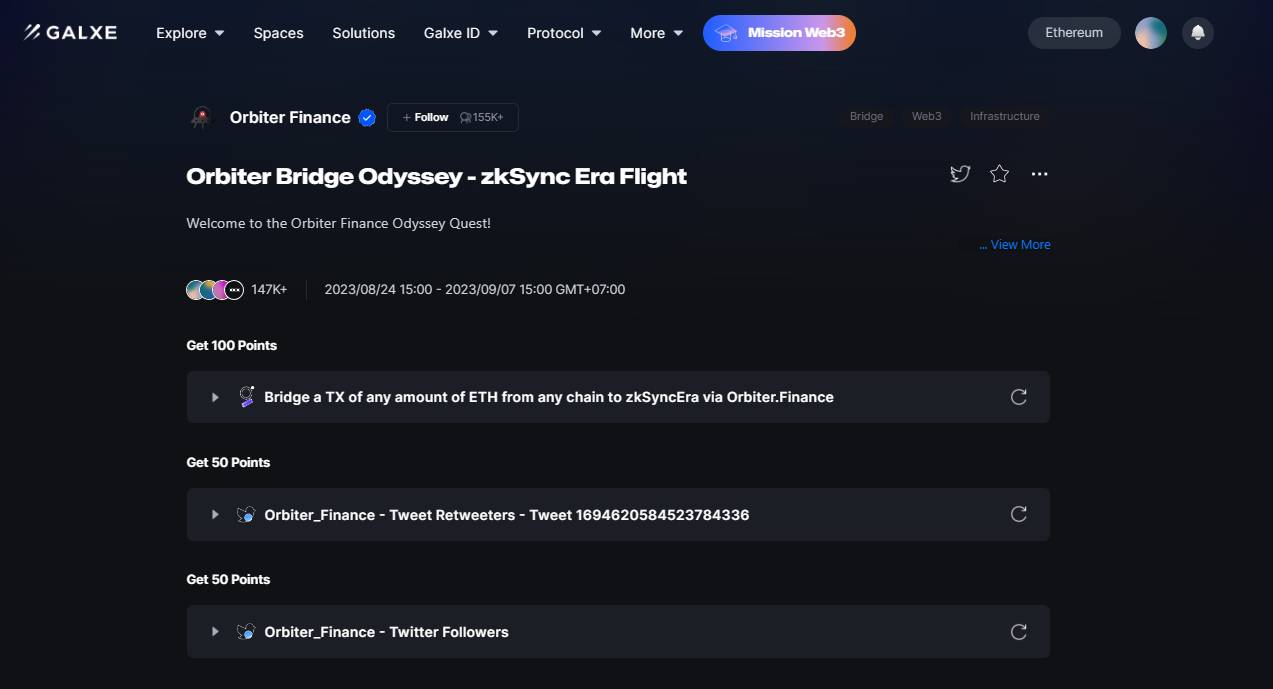Go to Solutions in the navigation

tap(363, 33)
